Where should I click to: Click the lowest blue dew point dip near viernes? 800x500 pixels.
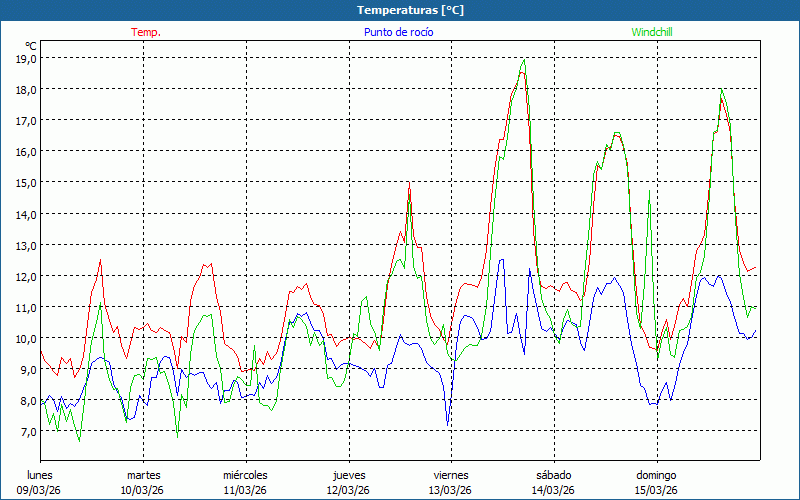(x=448, y=424)
